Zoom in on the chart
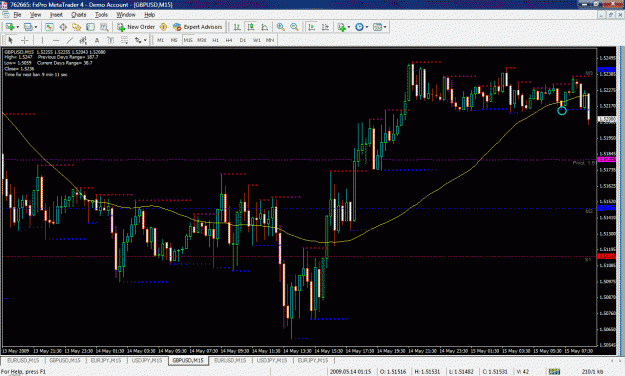The width and height of the screenshot is (625, 376). tap(281, 27)
